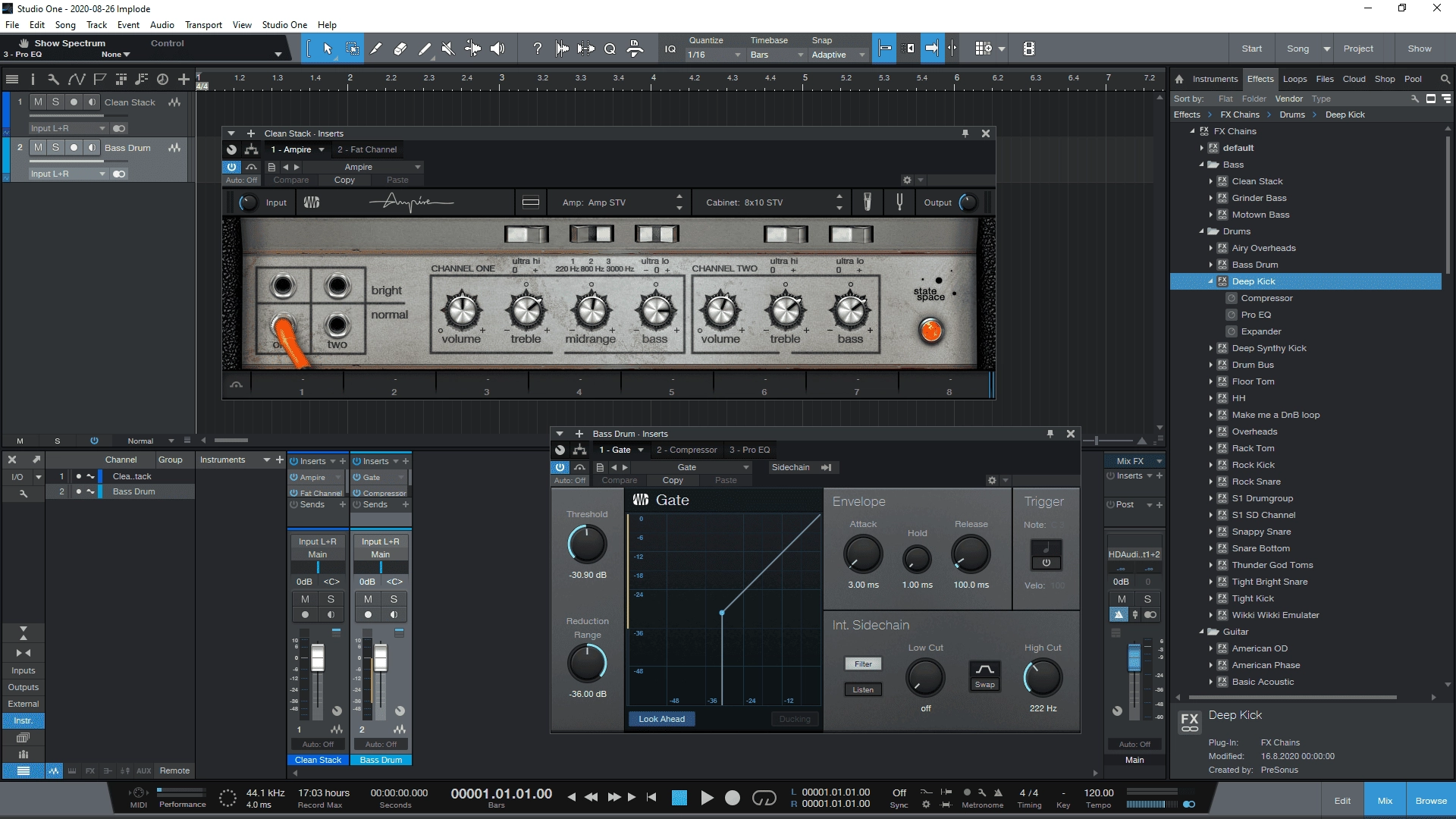
Task: Select the Listen tool speaker icon
Action: pos(497,49)
